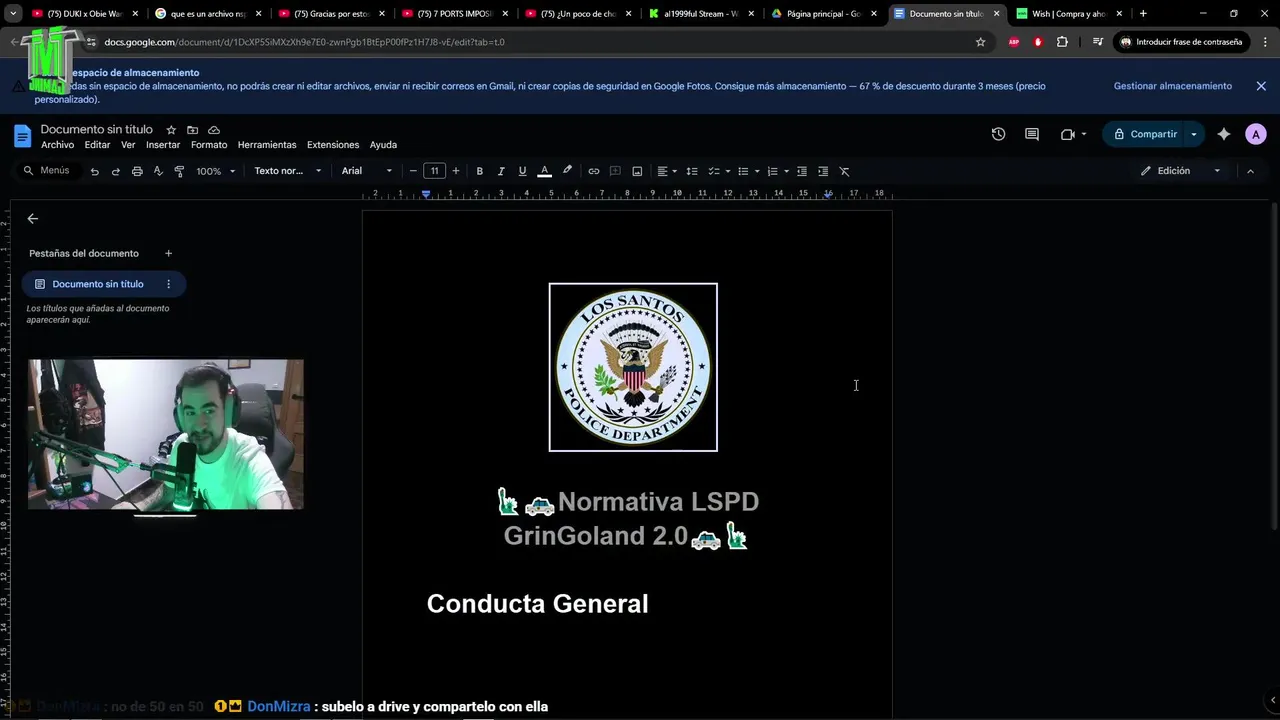Decrease font size with minus button
1280x720 pixels.
tap(413, 171)
